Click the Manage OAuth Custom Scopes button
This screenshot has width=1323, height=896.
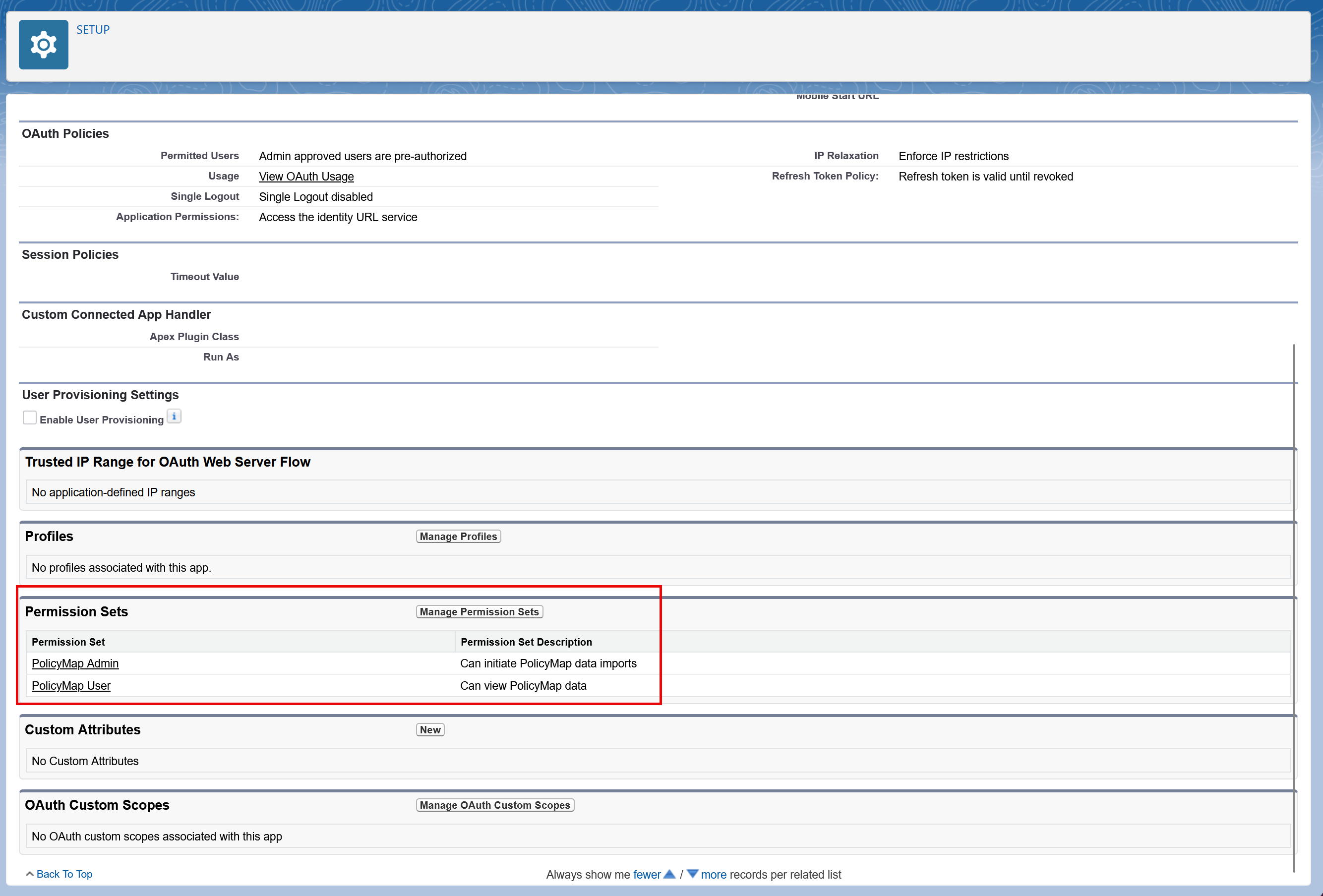[x=495, y=805]
